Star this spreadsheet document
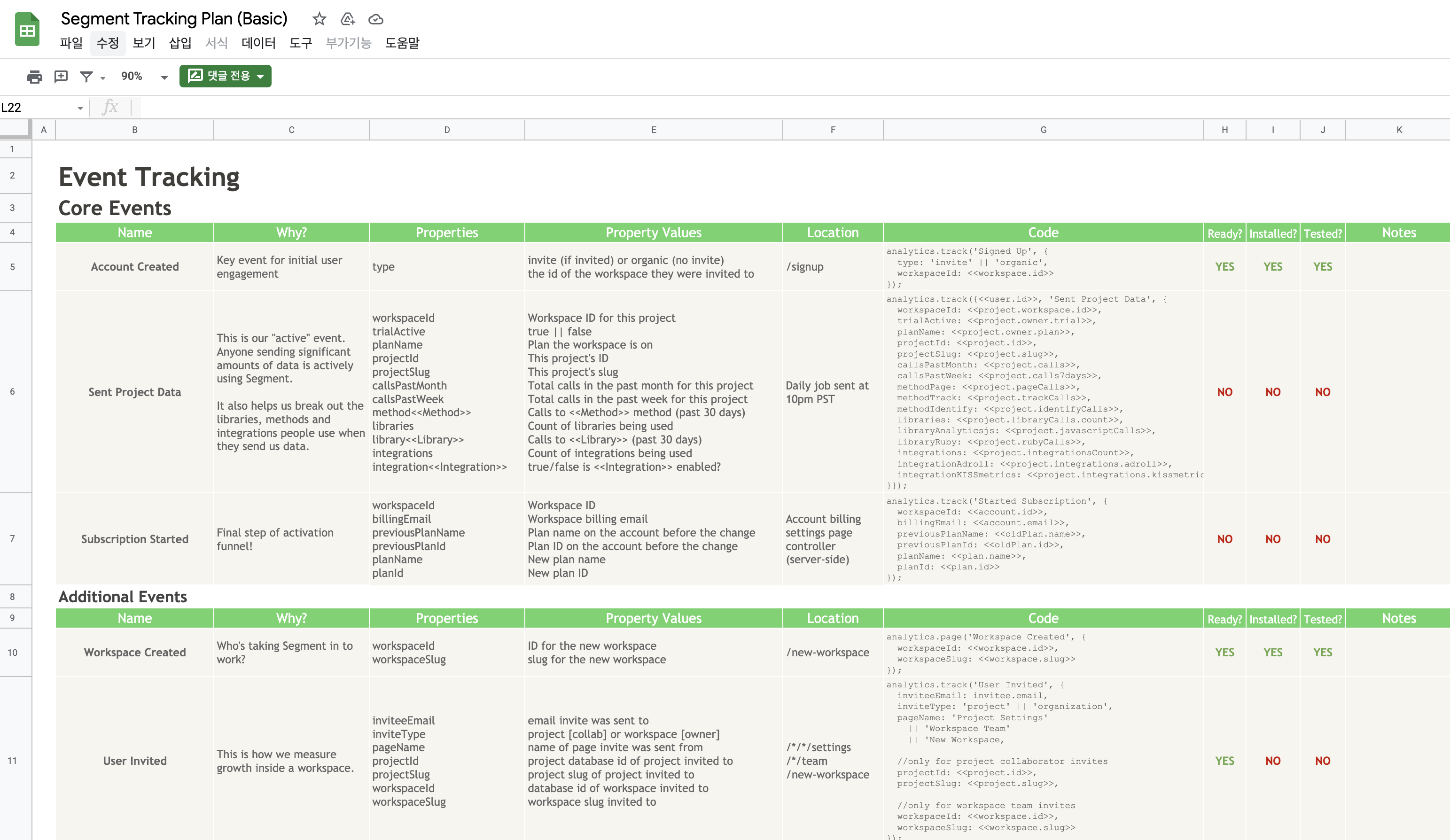This screenshot has width=1450, height=840. point(320,19)
